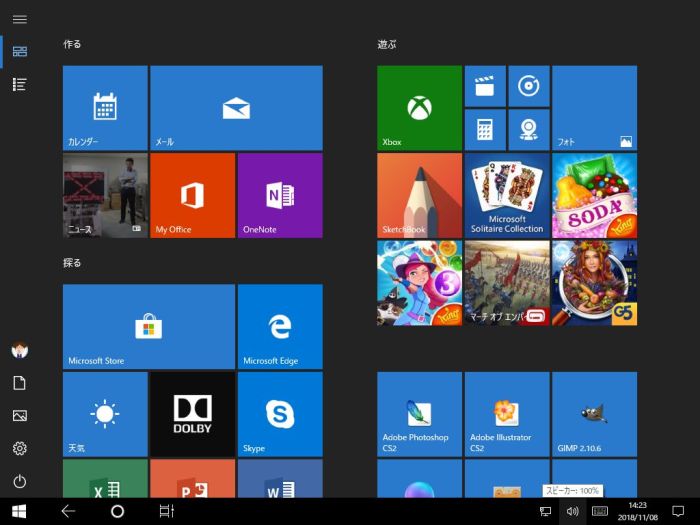The image size is (700, 525).
Task: Open the user account menu avatar
Action: point(19,350)
